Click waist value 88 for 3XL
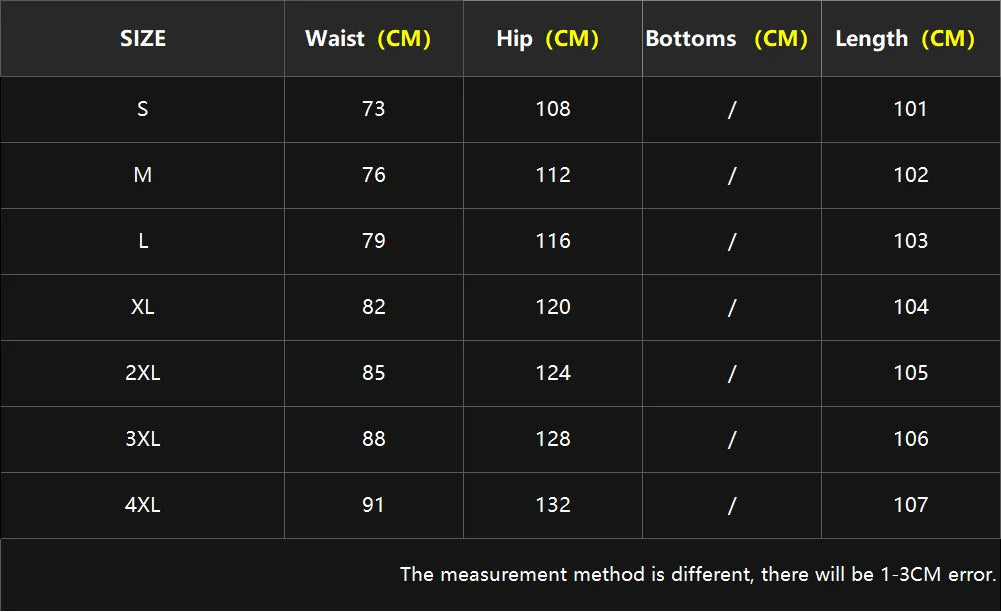Screen dimensions: 1001x612 click(374, 439)
